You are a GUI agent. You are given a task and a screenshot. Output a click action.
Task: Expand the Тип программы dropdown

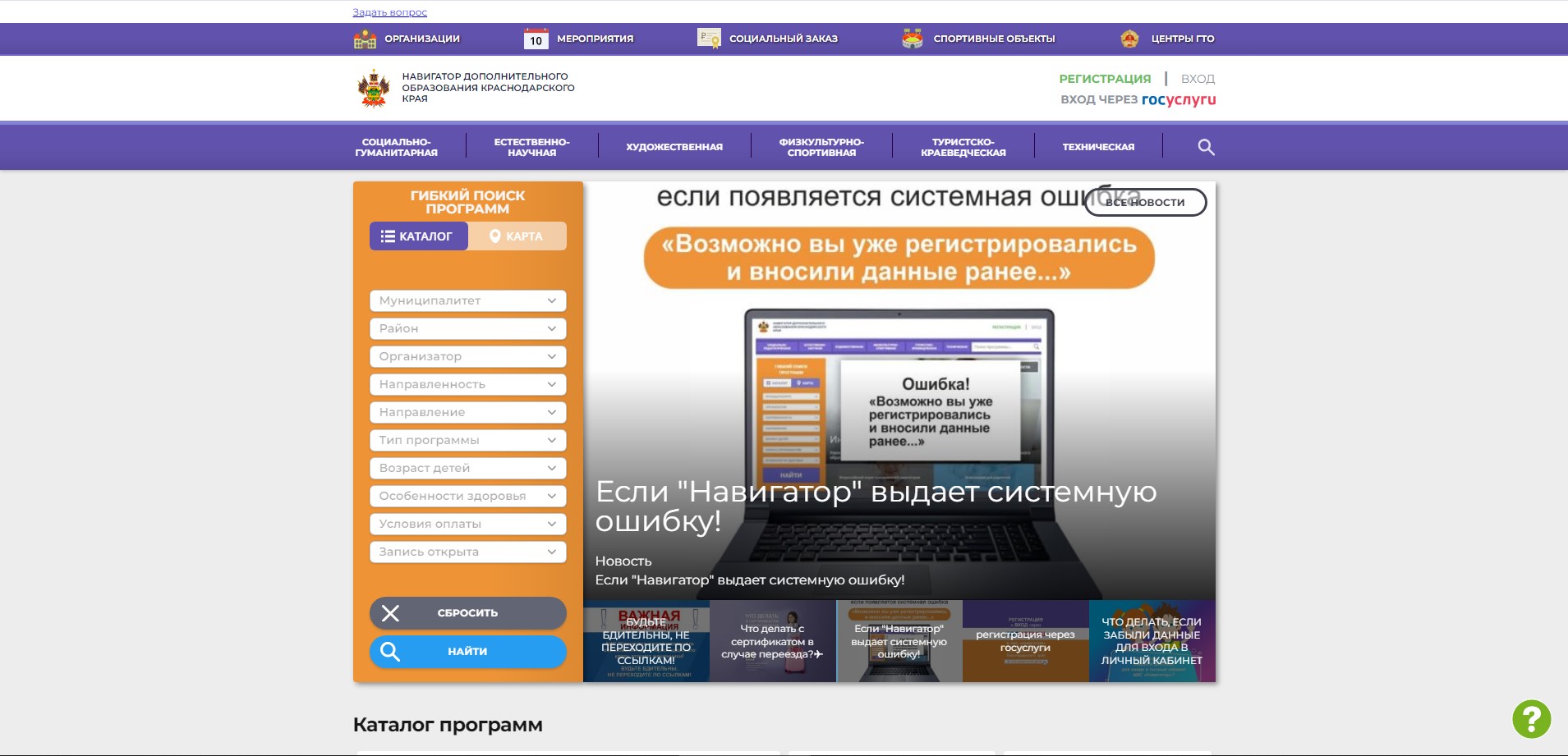[468, 440]
